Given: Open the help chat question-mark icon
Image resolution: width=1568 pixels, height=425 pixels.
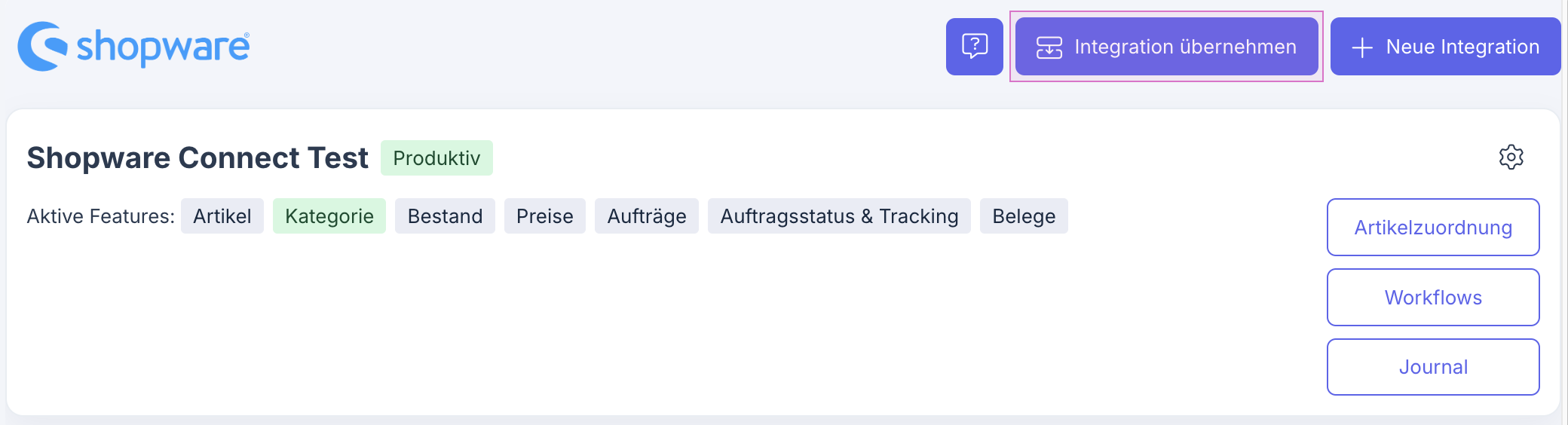Looking at the screenshot, I should click(x=974, y=47).
